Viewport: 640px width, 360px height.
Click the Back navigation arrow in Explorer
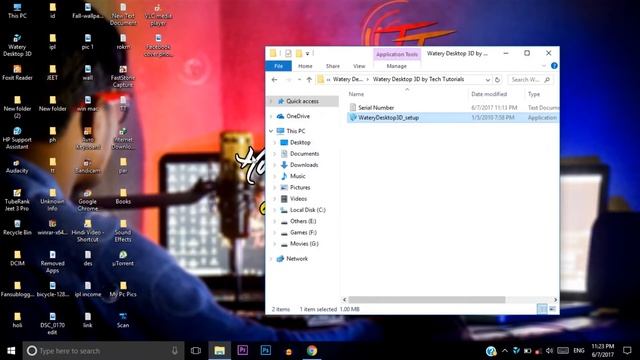click(x=274, y=80)
